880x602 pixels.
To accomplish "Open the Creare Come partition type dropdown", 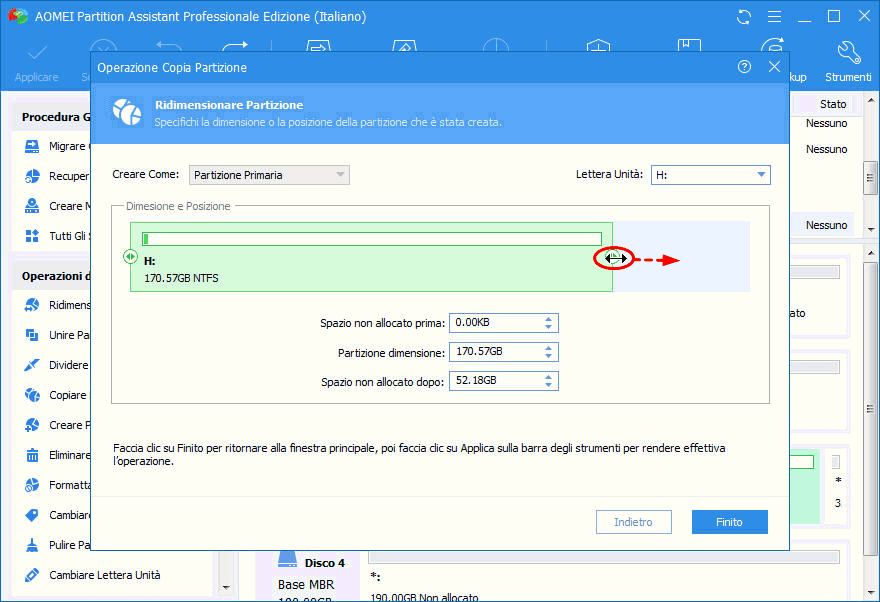I will click(x=269, y=175).
